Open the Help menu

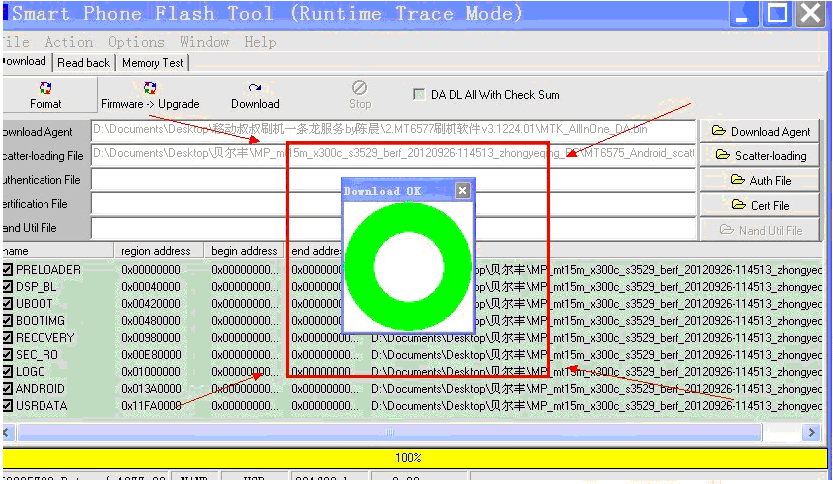[260, 42]
